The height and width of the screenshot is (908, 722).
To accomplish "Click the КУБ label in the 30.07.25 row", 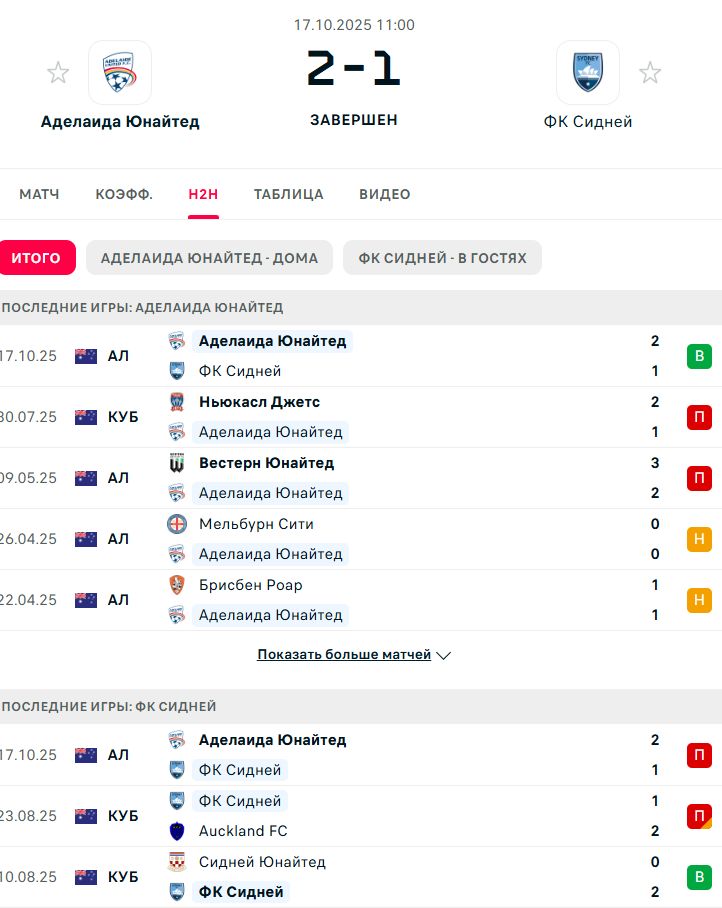I will (x=123, y=417).
